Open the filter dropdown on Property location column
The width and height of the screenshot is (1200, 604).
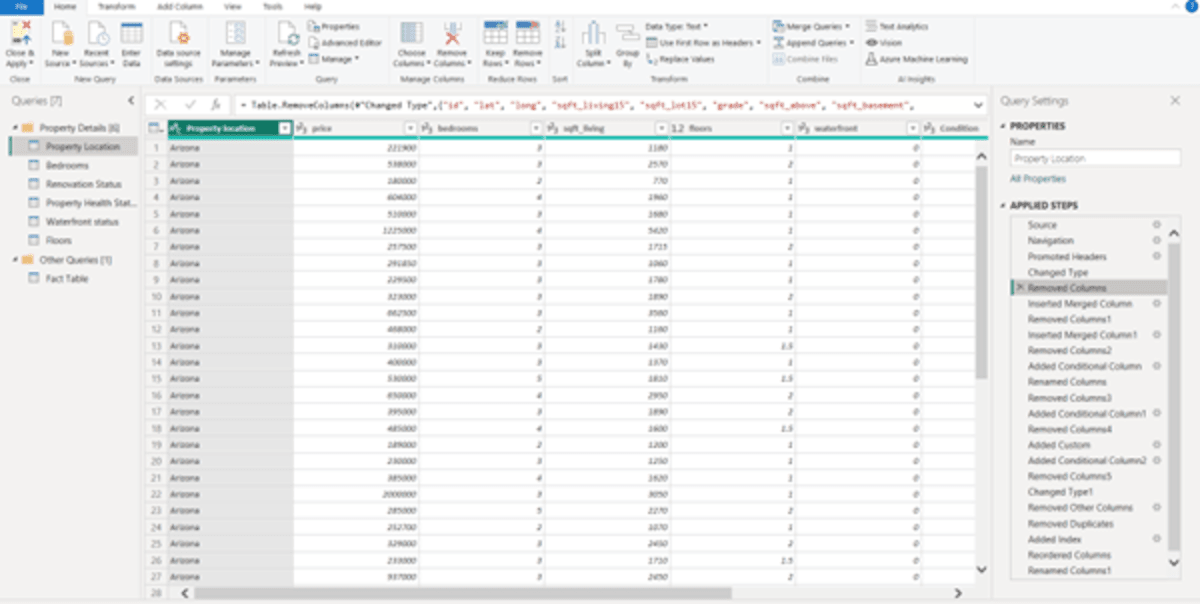click(x=285, y=128)
